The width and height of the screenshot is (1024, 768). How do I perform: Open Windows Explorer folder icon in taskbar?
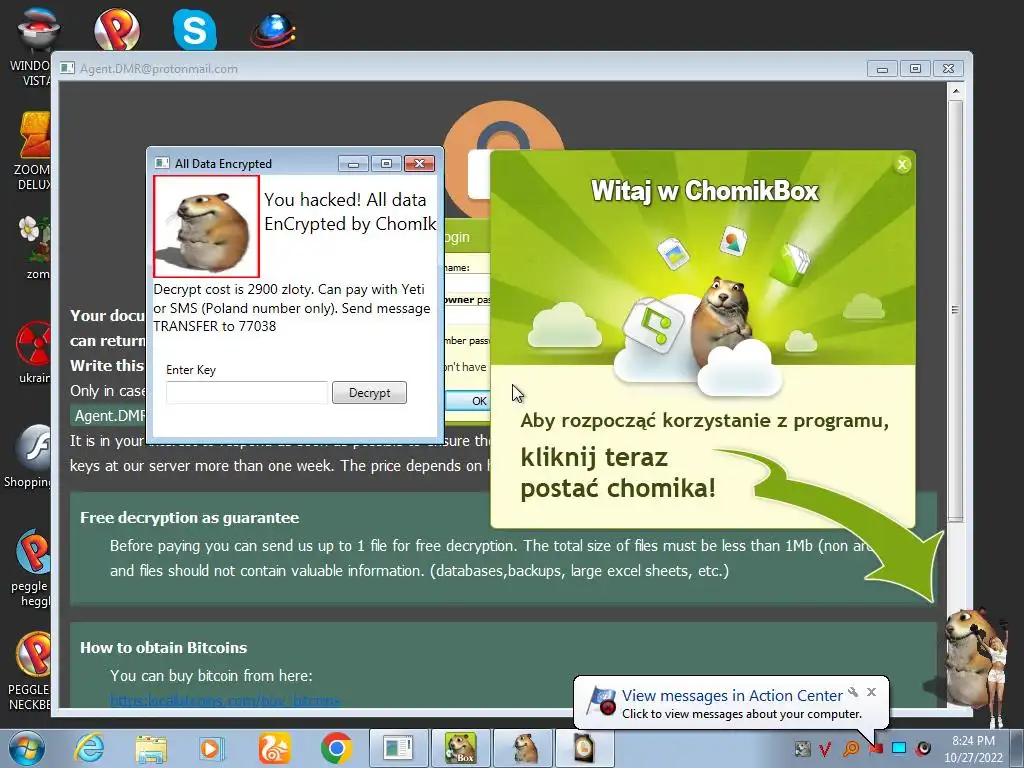(x=151, y=748)
